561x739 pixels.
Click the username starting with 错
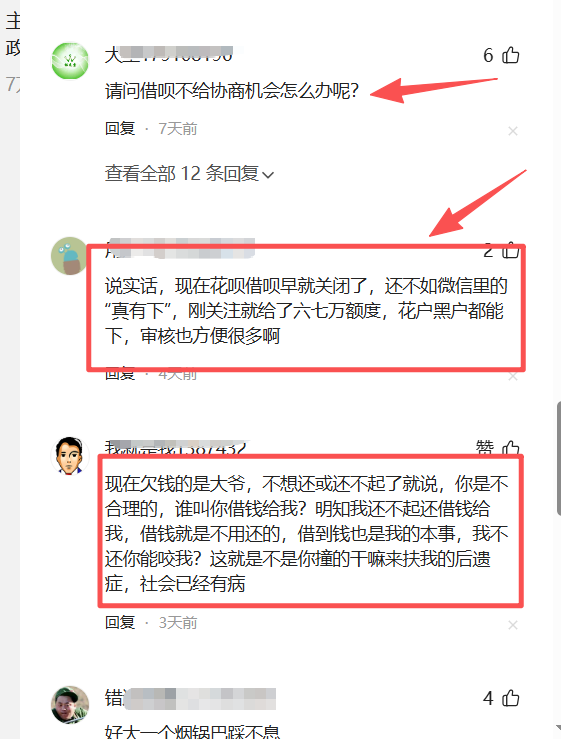(x=190, y=698)
